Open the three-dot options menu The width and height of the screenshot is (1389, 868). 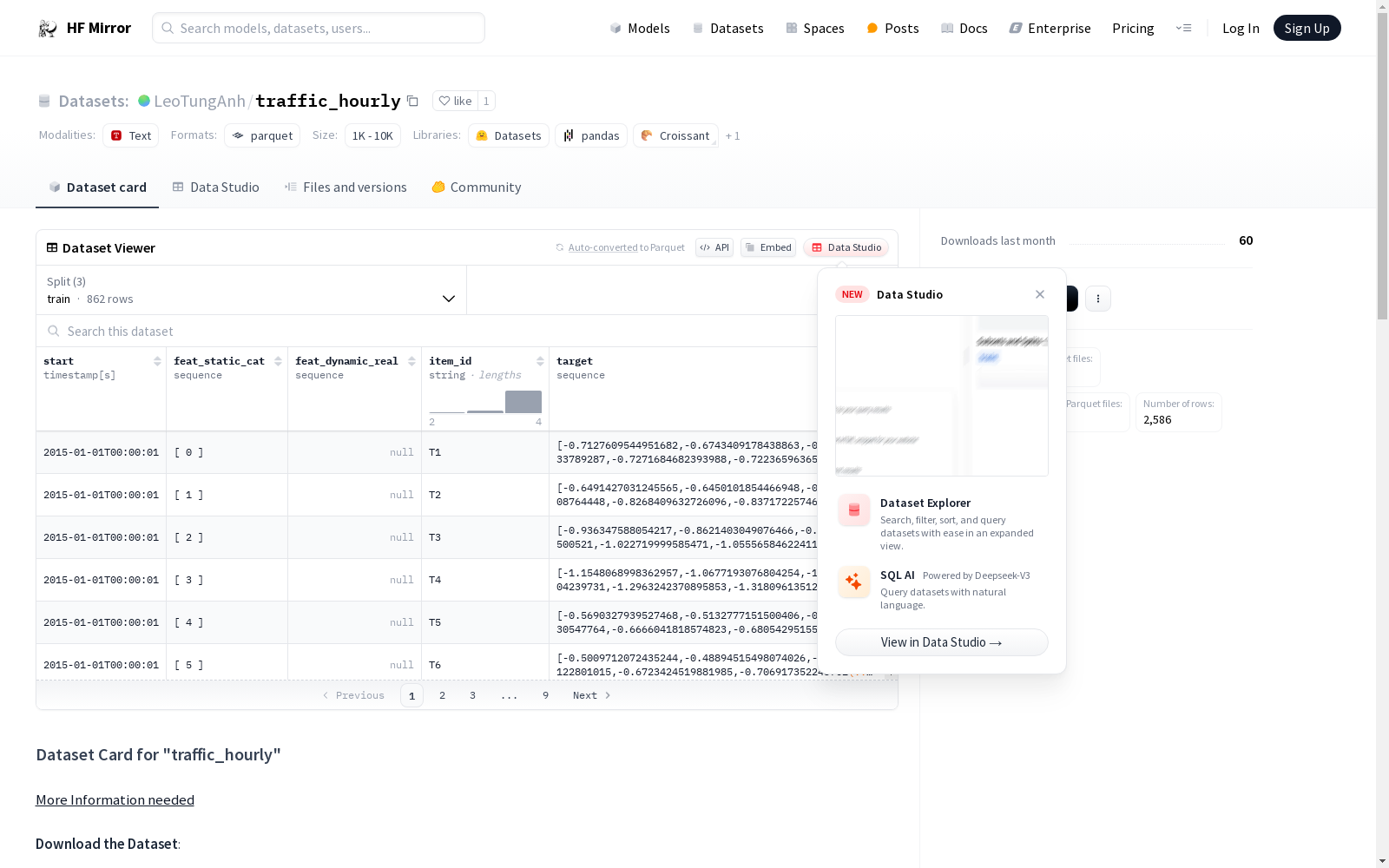click(1098, 299)
